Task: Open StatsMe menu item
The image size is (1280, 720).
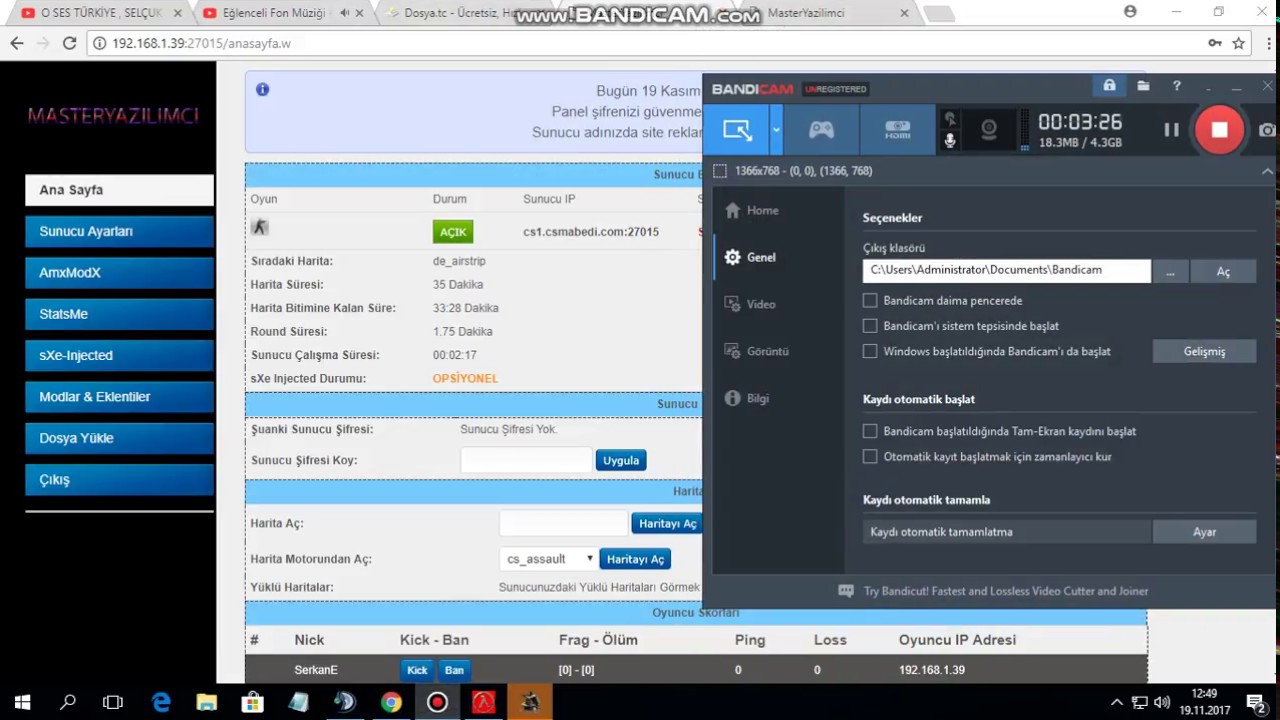Action: (x=119, y=314)
